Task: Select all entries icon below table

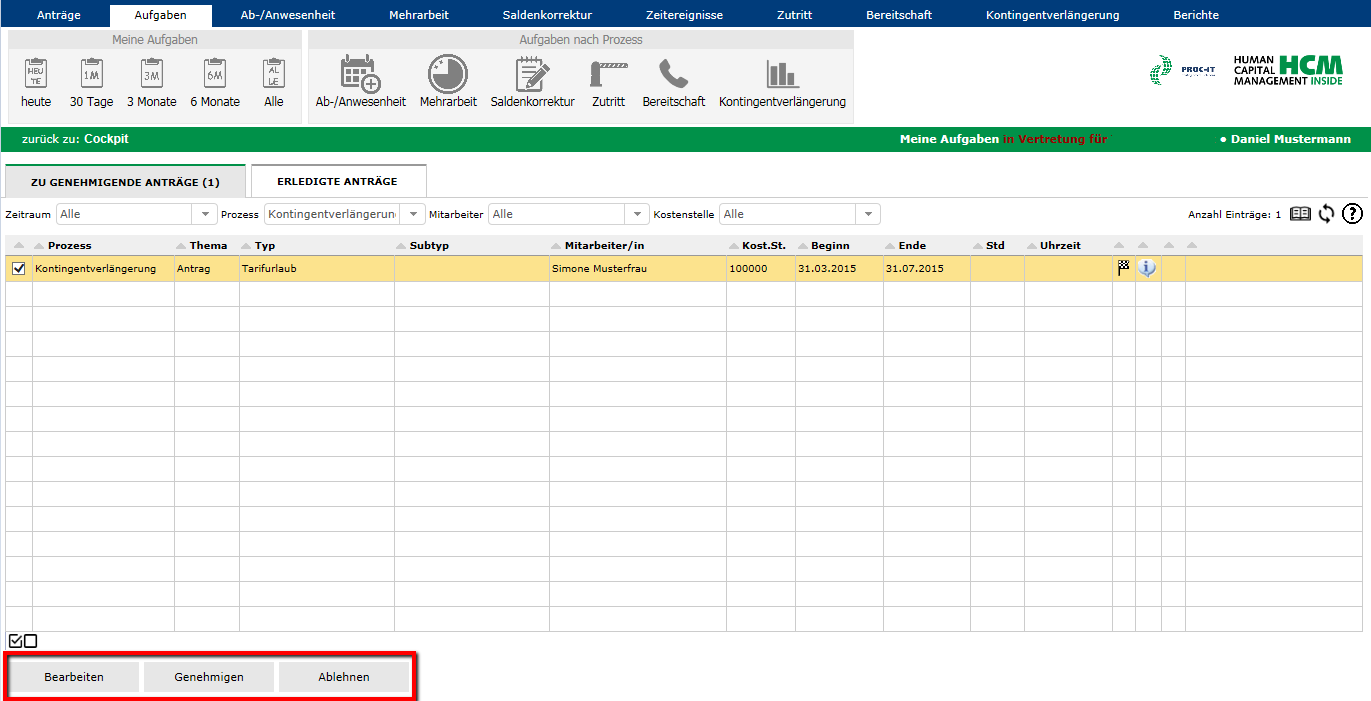Action: coord(15,641)
